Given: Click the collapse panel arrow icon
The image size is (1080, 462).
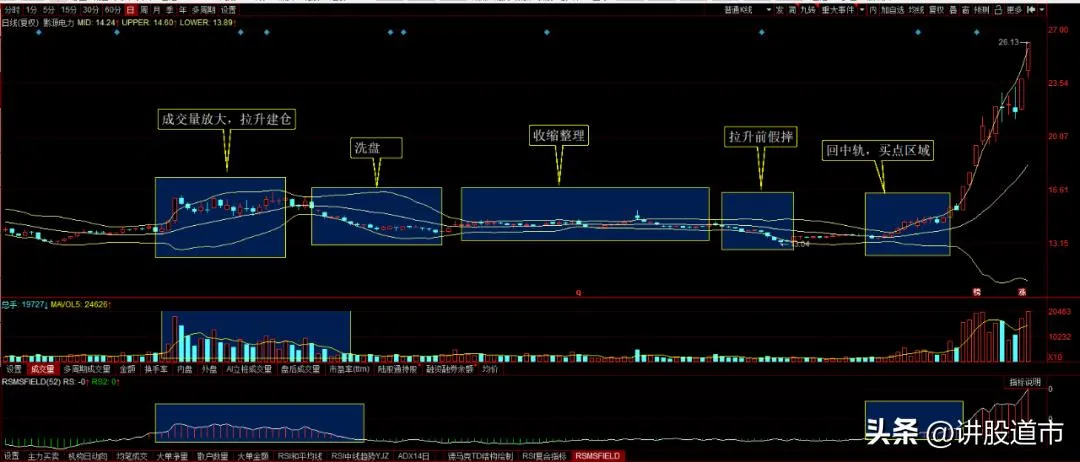Looking at the screenshot, I should coord(1031,10).
